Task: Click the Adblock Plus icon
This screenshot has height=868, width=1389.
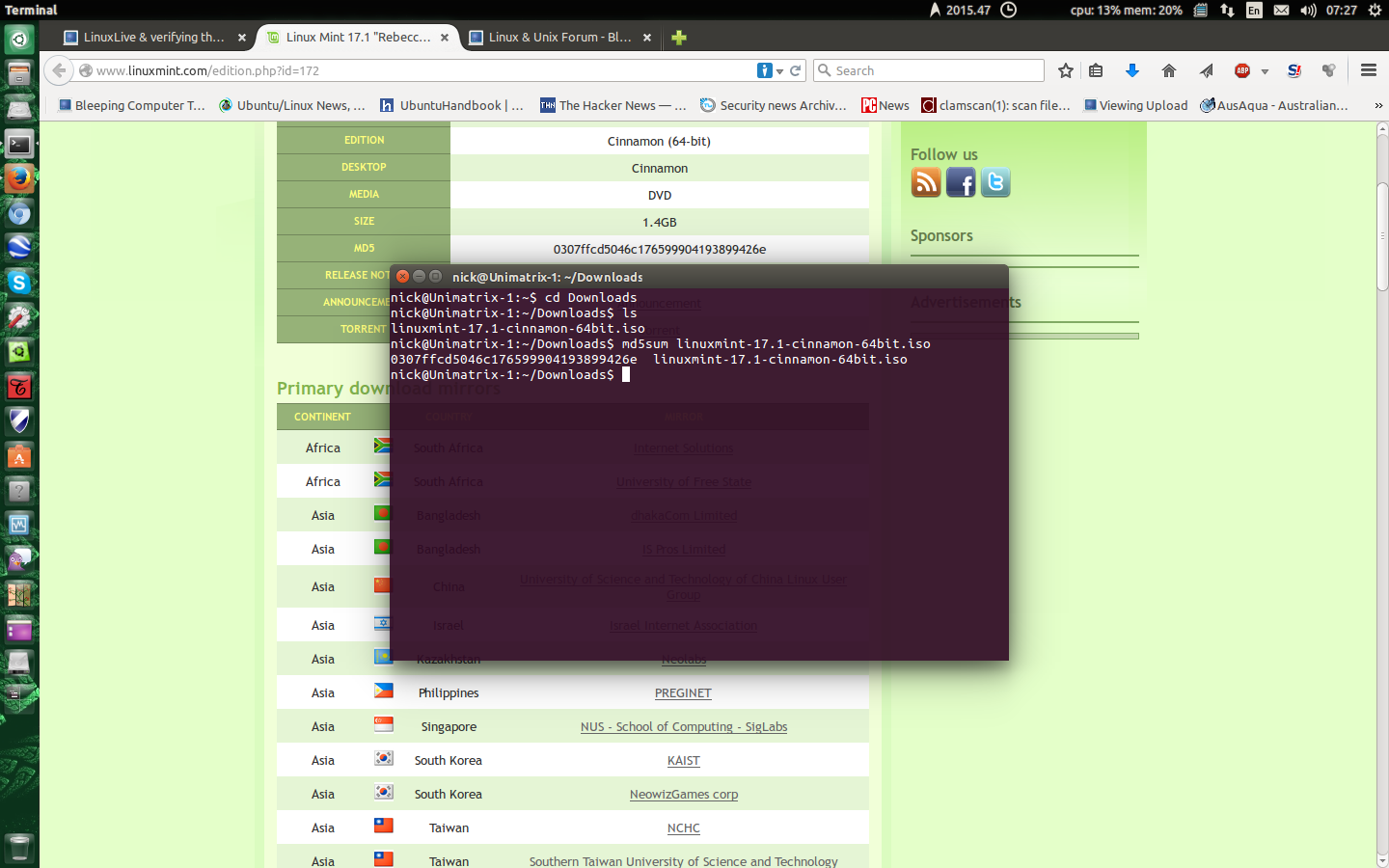Action: (1242, 70)
